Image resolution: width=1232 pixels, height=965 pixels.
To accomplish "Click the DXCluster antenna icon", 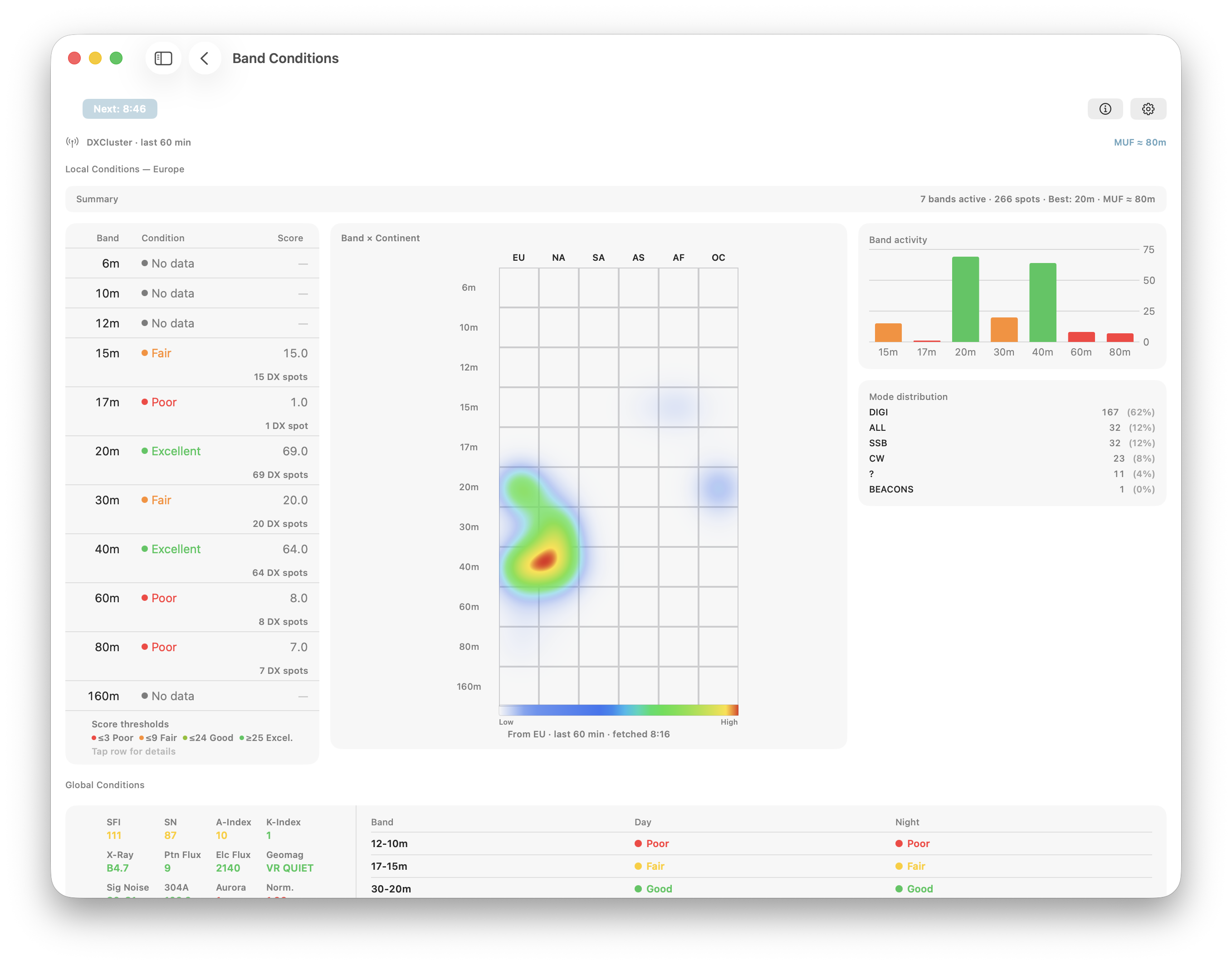I will point(72,142).
